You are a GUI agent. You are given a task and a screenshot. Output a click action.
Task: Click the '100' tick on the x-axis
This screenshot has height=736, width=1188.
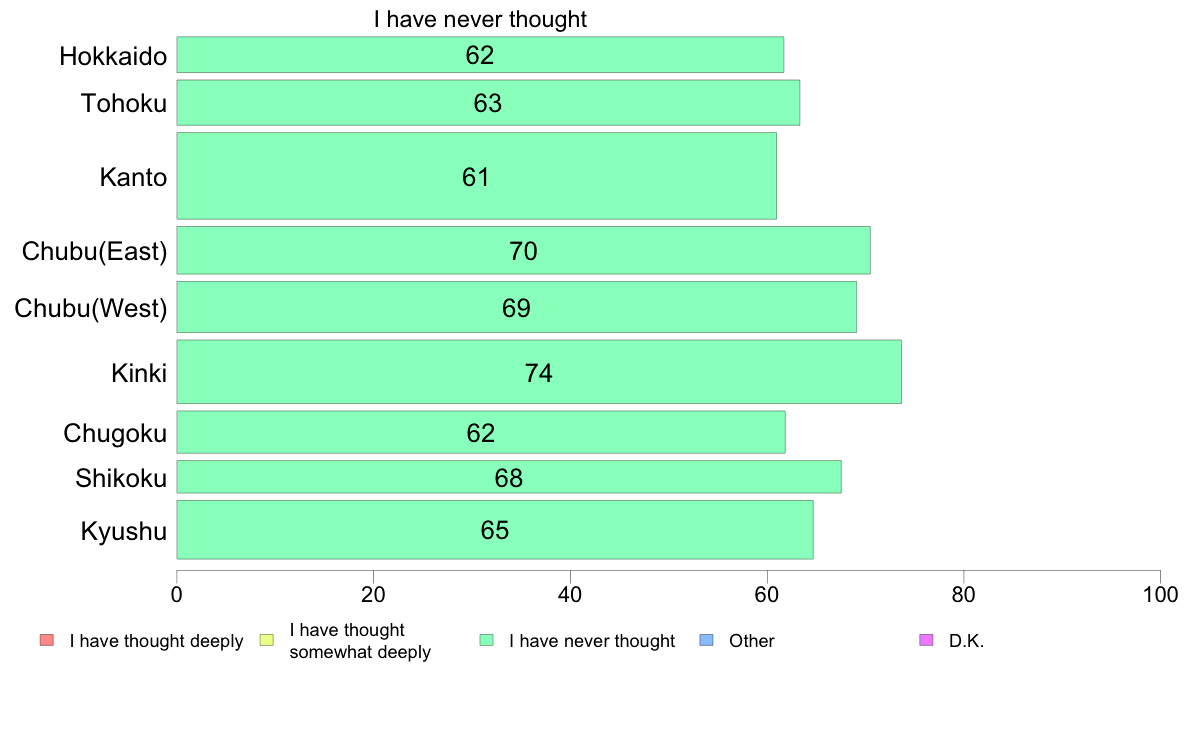click(x=1160, y=594)
